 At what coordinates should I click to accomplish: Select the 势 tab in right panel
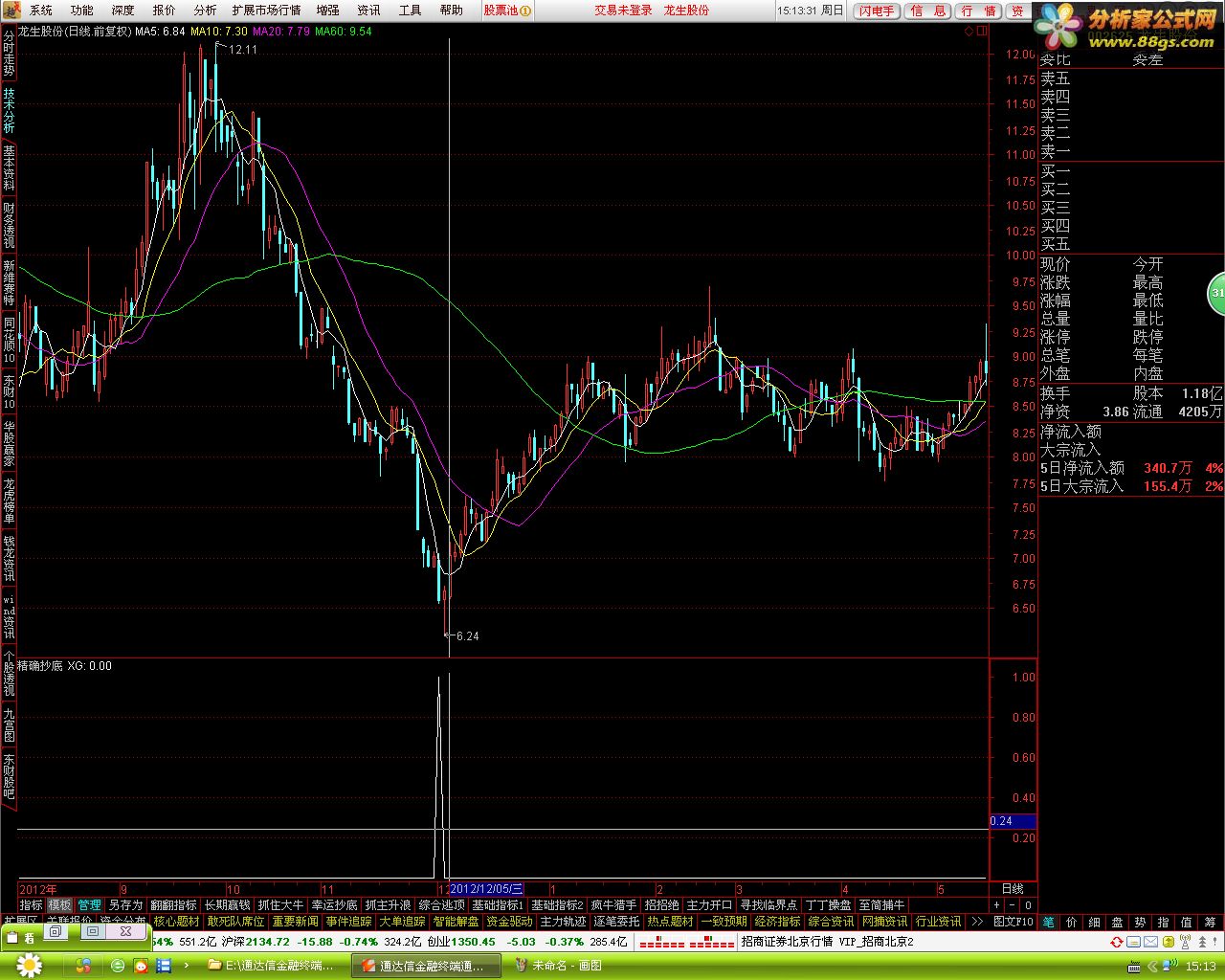(1140, 922)
